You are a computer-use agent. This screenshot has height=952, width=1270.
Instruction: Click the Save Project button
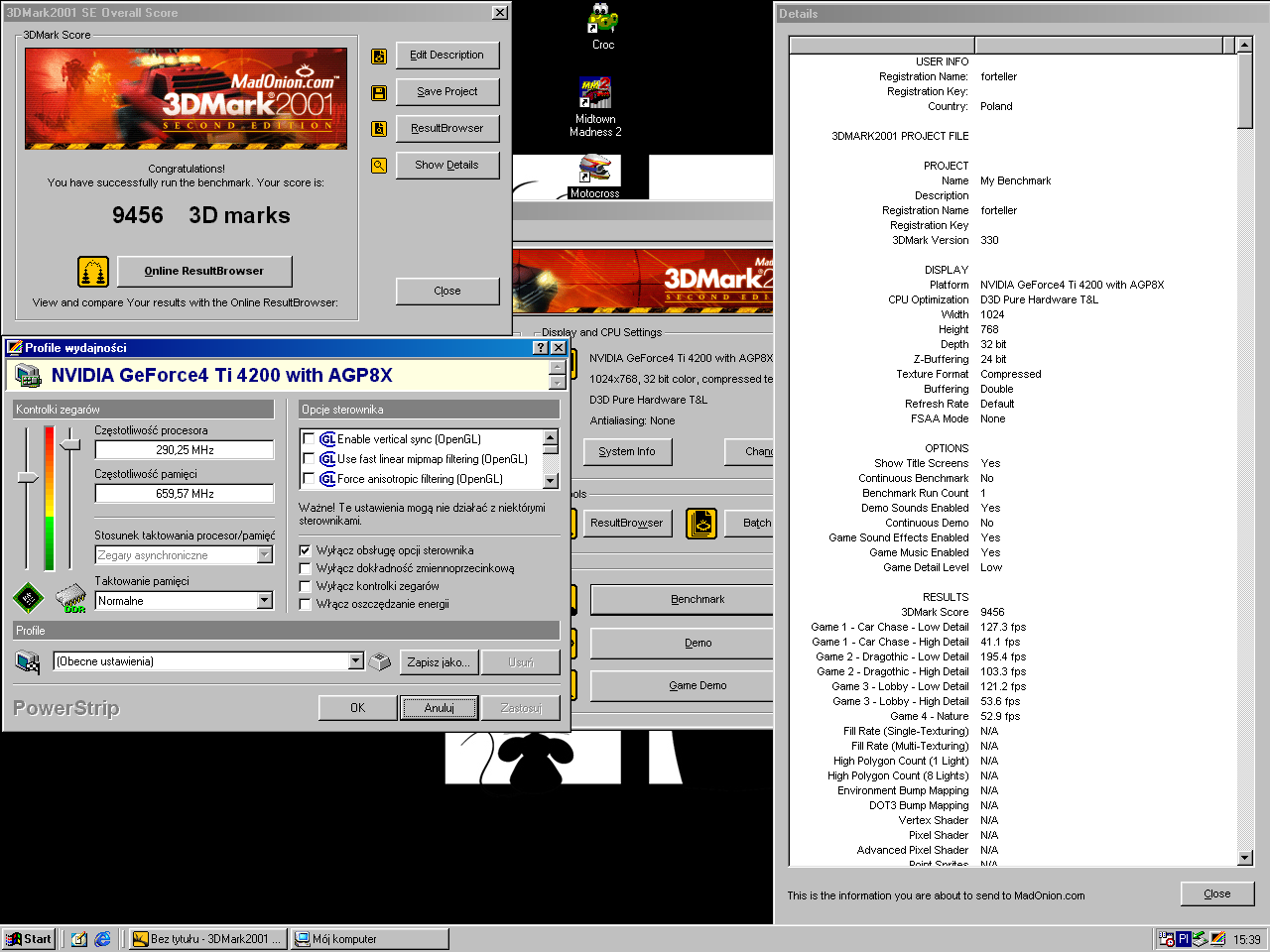pyautogui.click(x=447, y=92)
